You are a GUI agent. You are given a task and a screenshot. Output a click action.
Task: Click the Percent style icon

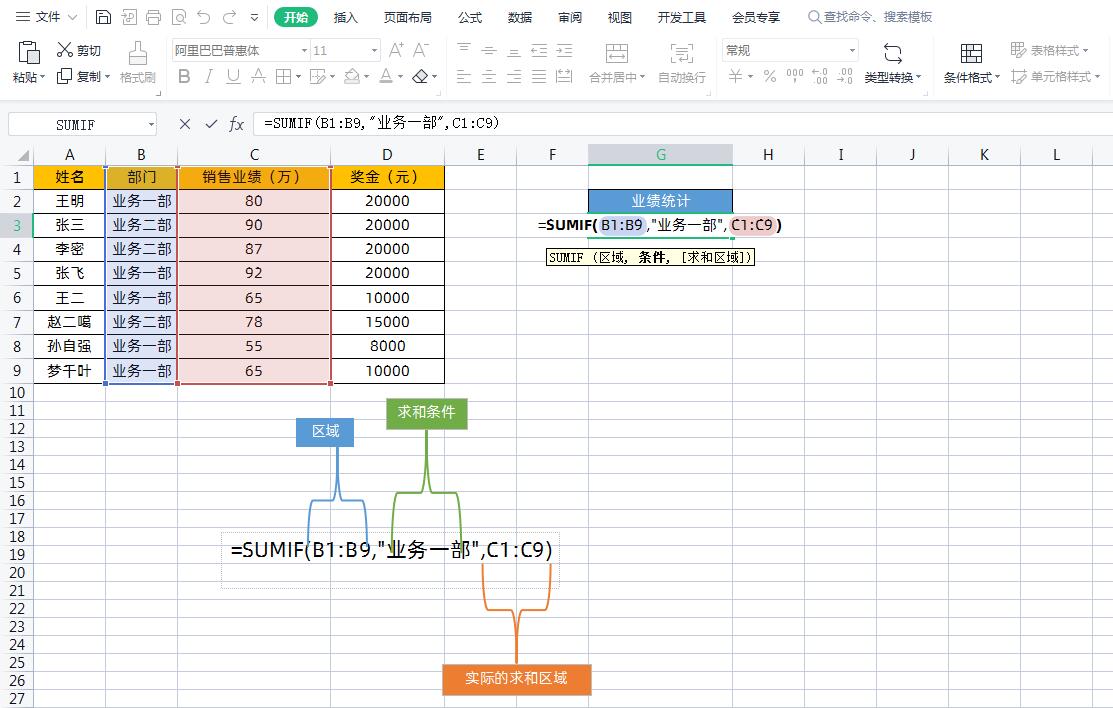pyautogui.click(x=770, y=76)
